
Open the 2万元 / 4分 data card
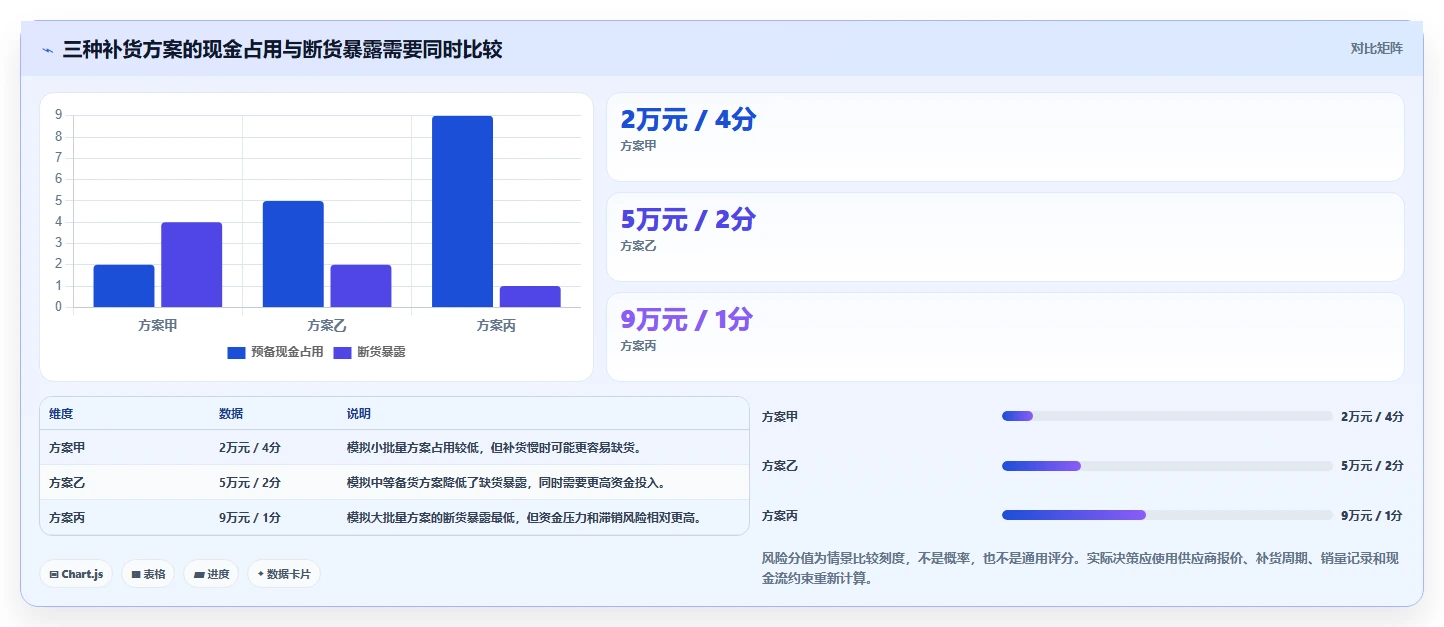[x=1005, y=137]
